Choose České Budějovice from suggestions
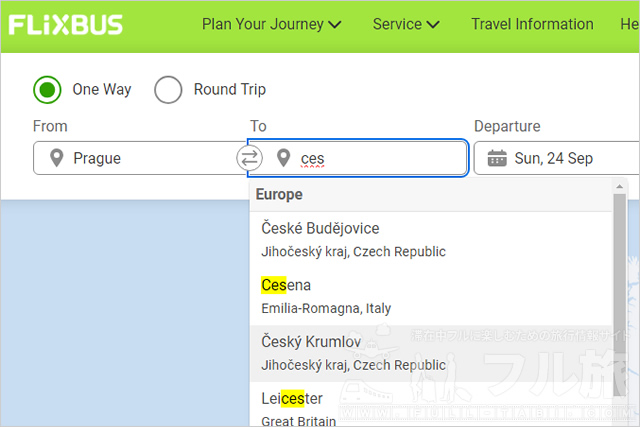640x427 pixels. pos(431,240)
